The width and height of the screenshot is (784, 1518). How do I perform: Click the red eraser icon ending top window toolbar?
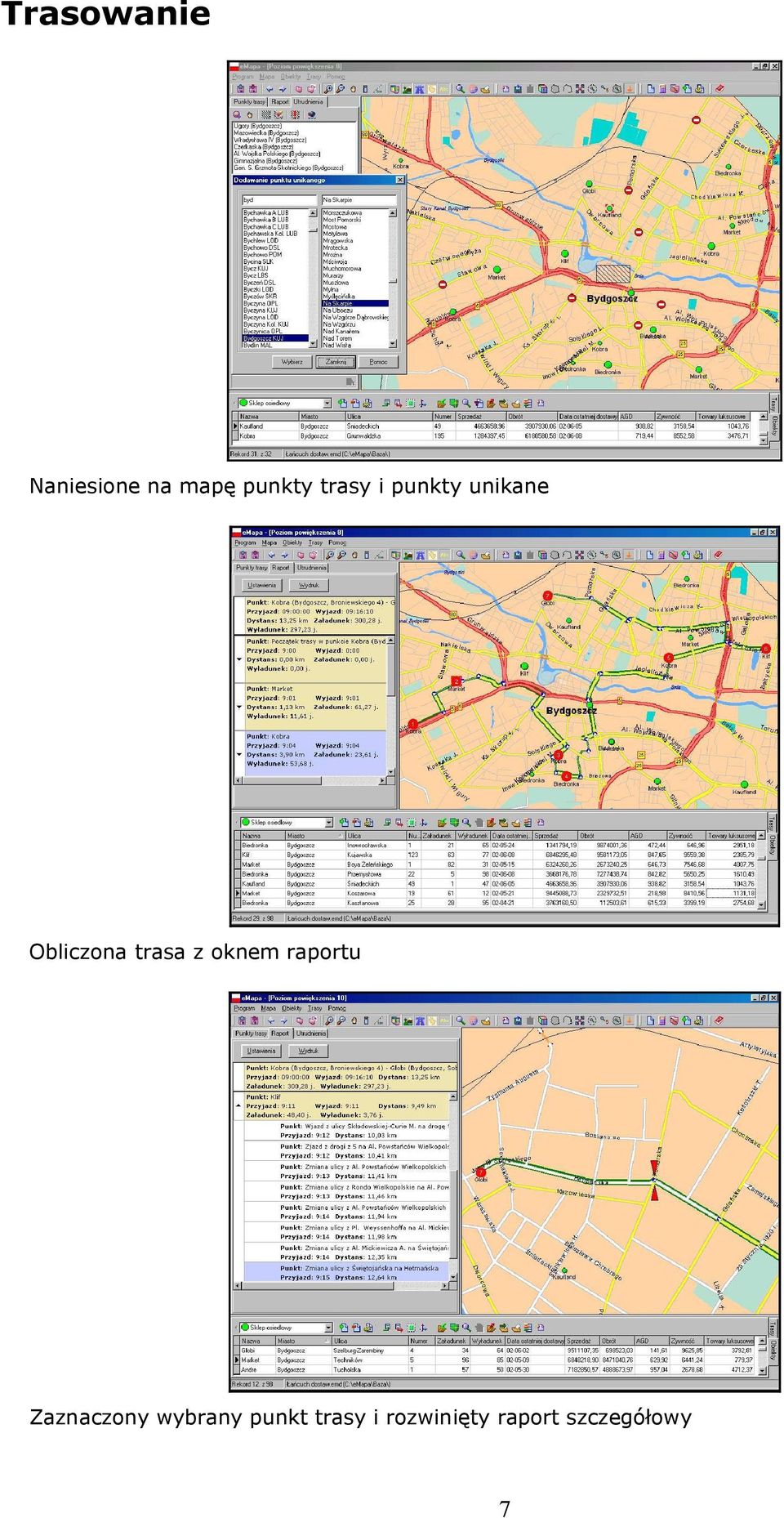click(719, 89)
